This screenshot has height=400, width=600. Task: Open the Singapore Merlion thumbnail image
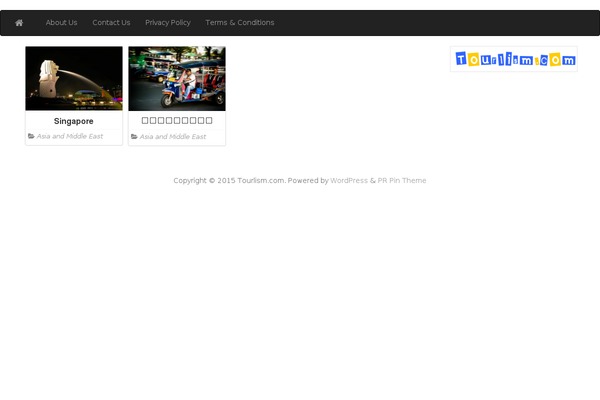click(x=74, y=78)
